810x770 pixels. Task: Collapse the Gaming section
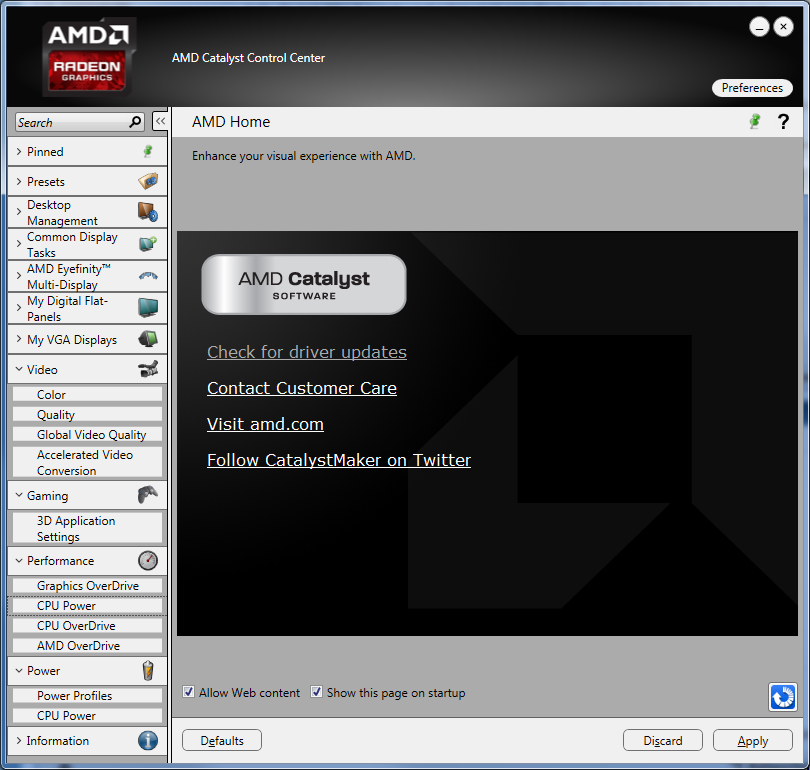19,495
